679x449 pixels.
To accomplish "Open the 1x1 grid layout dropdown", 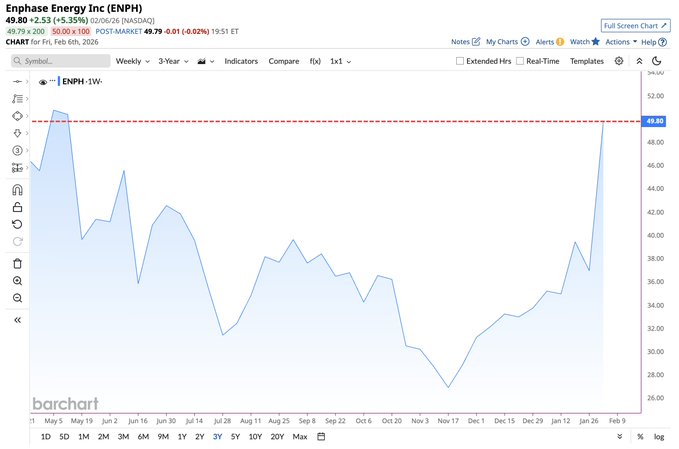I will pyautogui.click(x=340, y=61).
